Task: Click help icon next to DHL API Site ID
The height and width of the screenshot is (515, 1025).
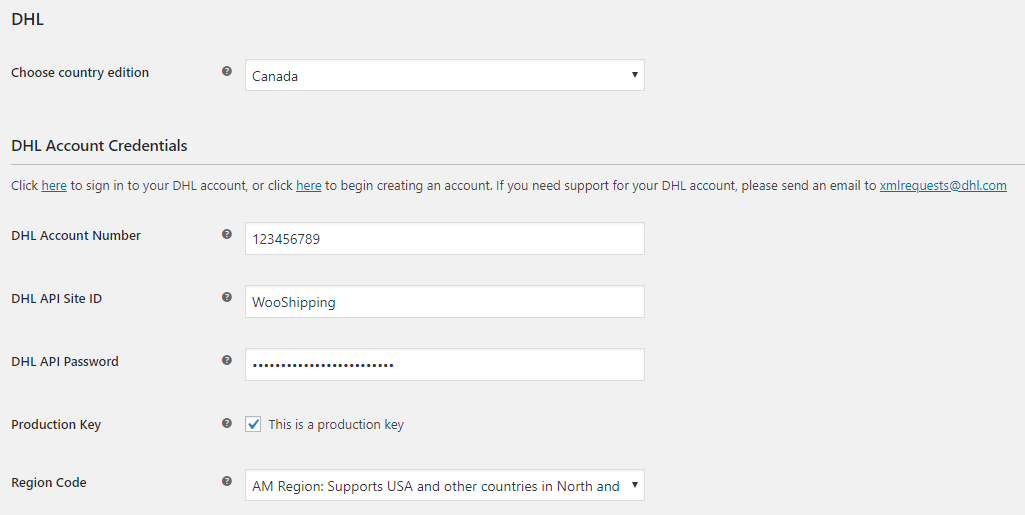Action: [x=227, y=298]
